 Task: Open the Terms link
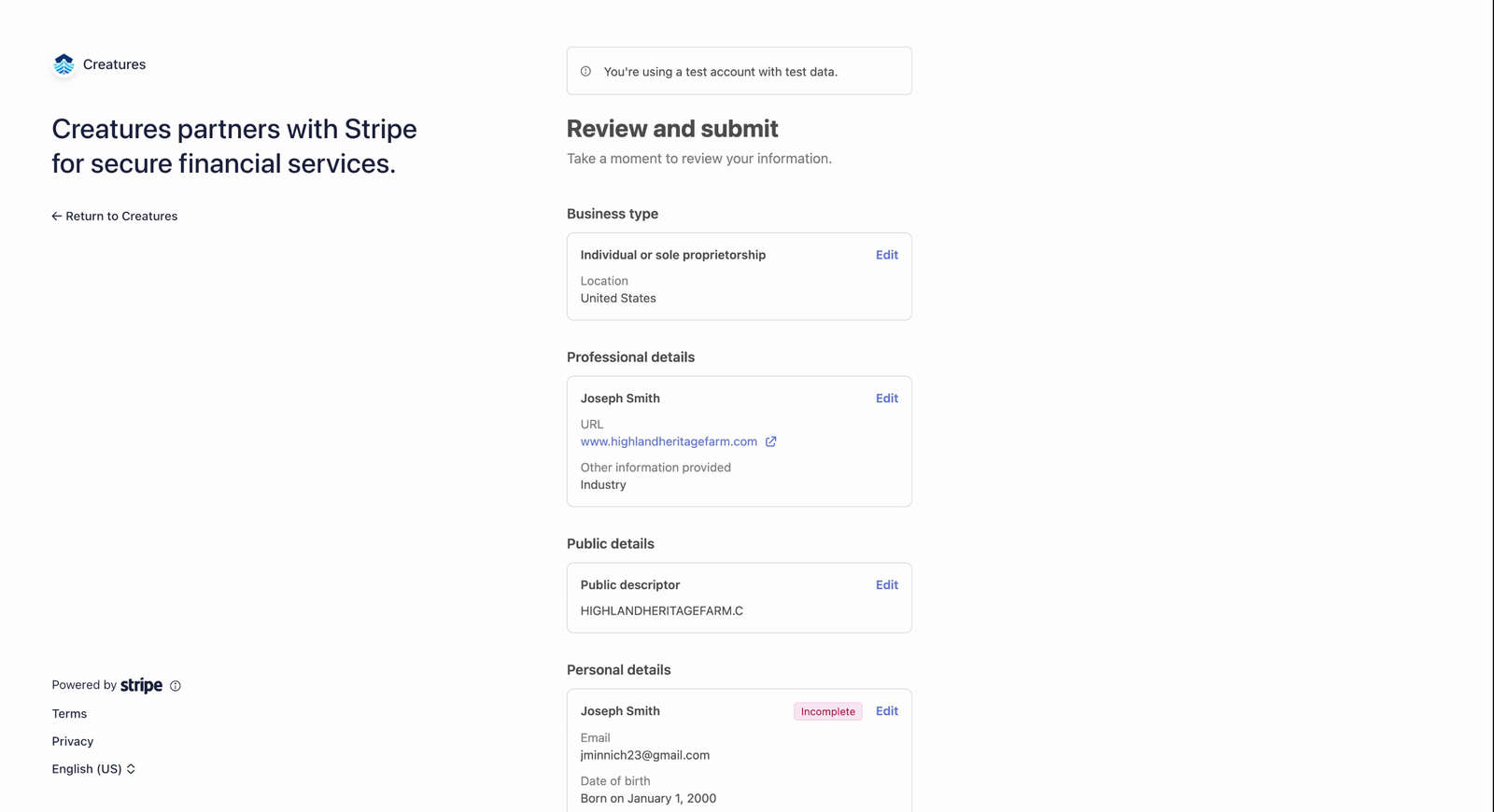tap(69, 714)
